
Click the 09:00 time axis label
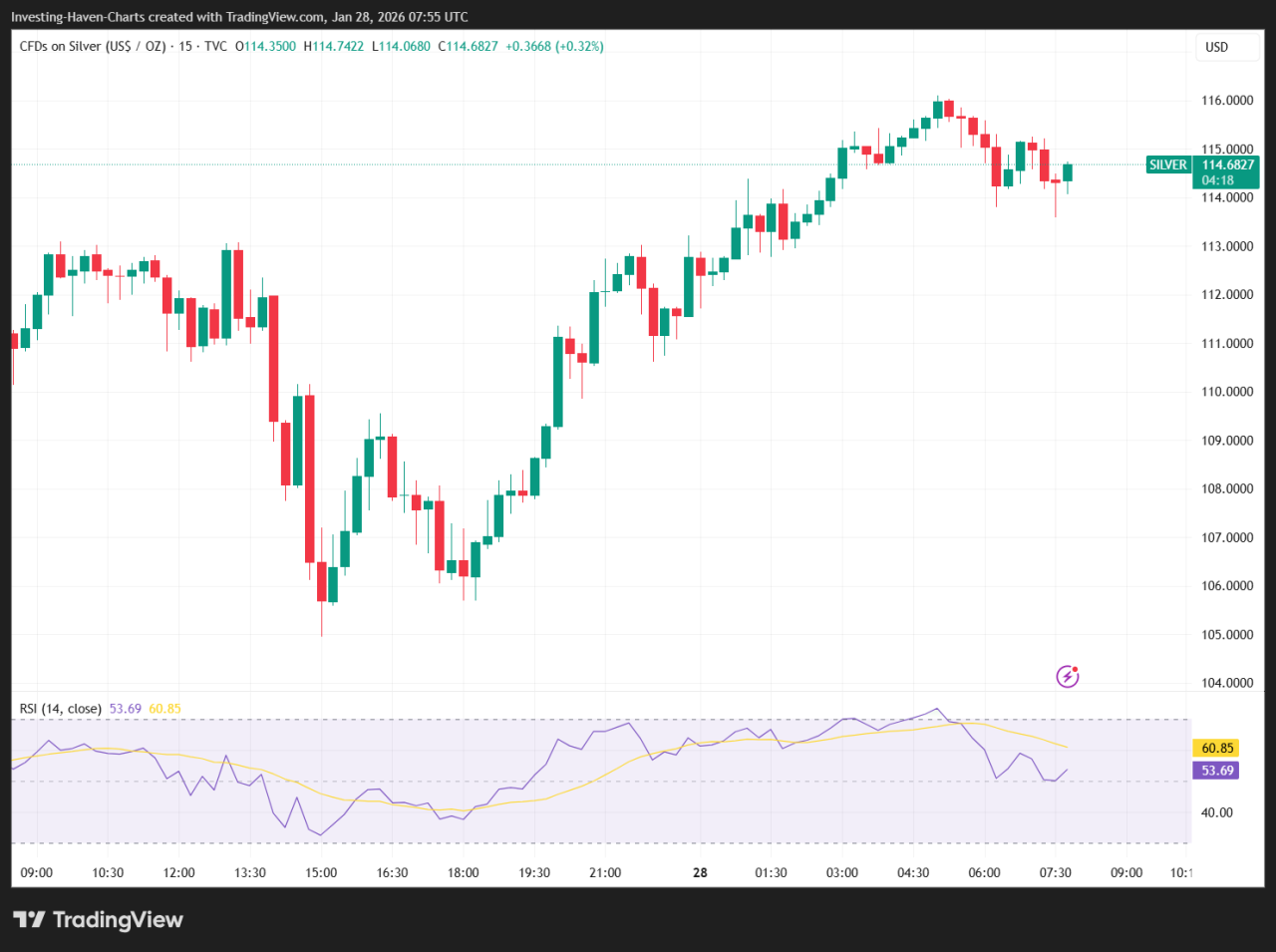point(37,872)
